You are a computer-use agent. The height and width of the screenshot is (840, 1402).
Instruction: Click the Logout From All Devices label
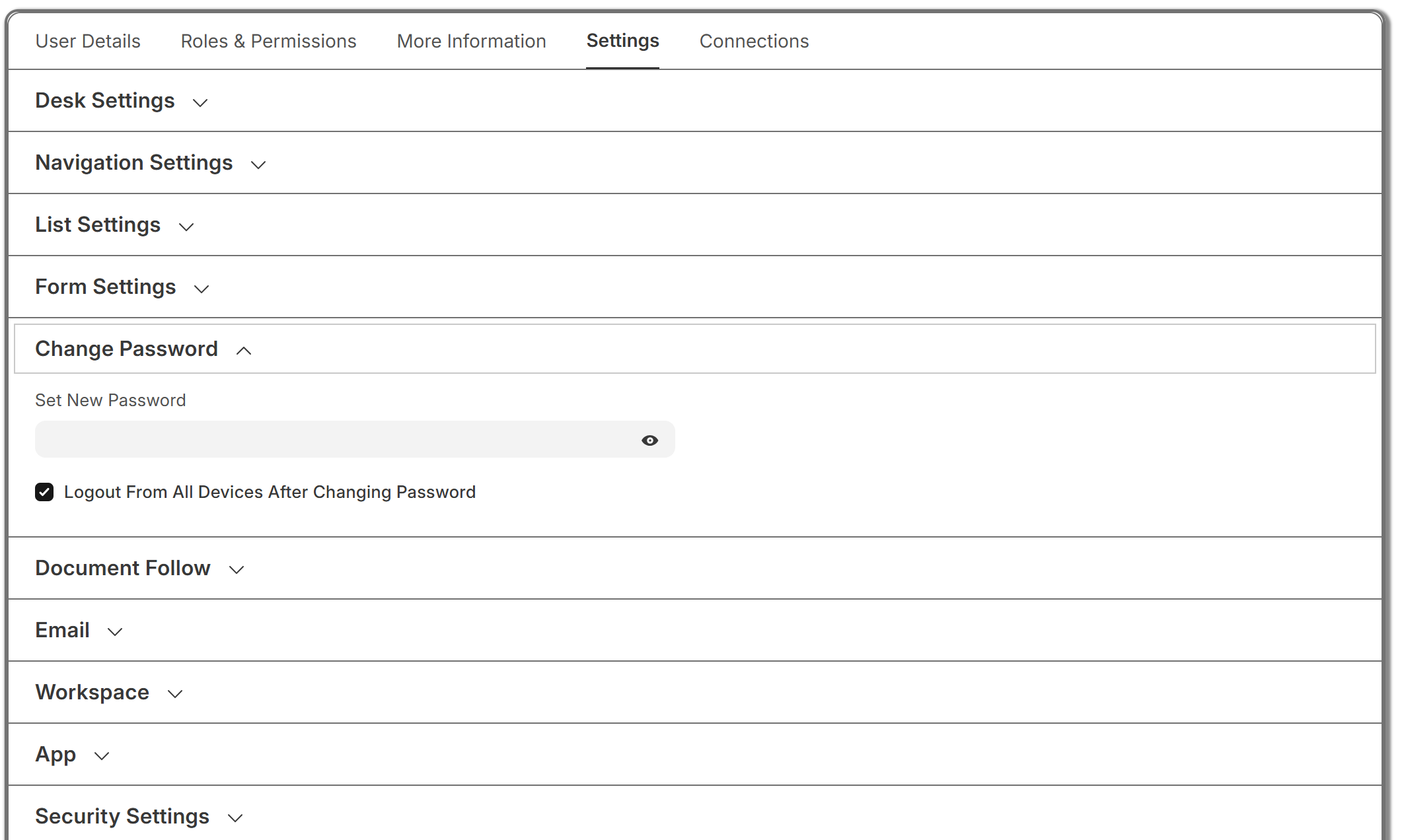(270, 492)
